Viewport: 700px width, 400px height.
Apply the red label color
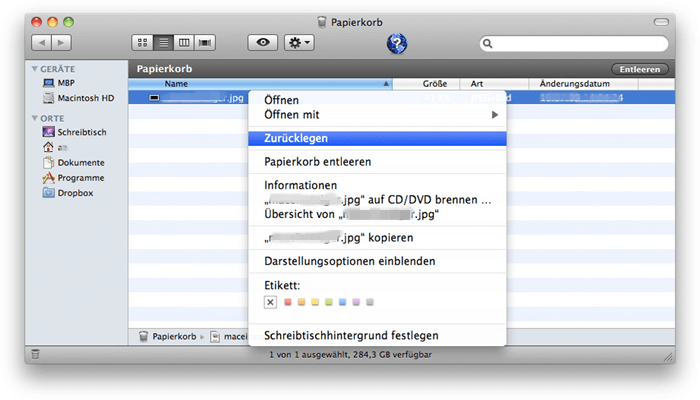pyautogui.click(x=288, y=302)
